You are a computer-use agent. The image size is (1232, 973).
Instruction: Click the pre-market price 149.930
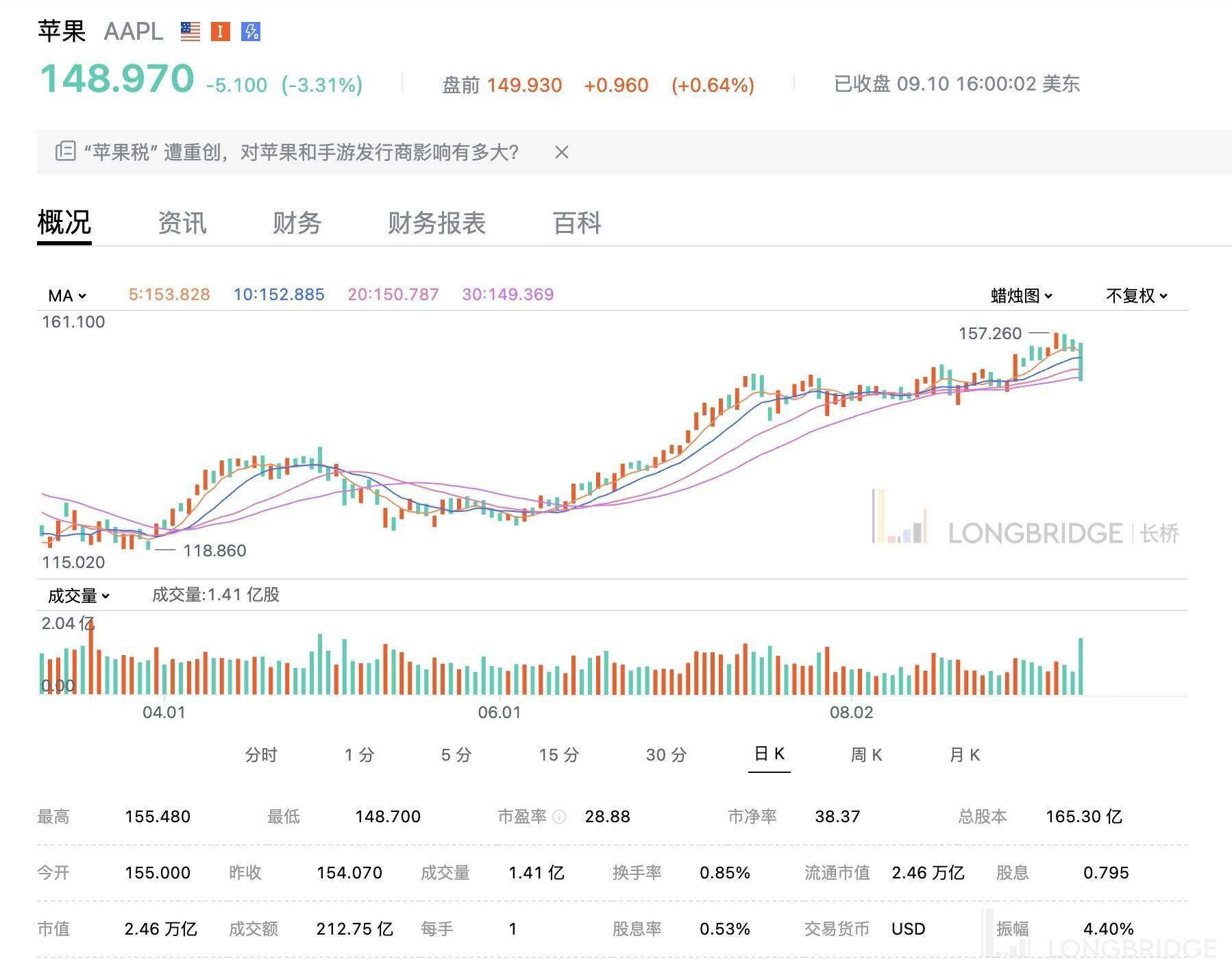pos(524,85)
